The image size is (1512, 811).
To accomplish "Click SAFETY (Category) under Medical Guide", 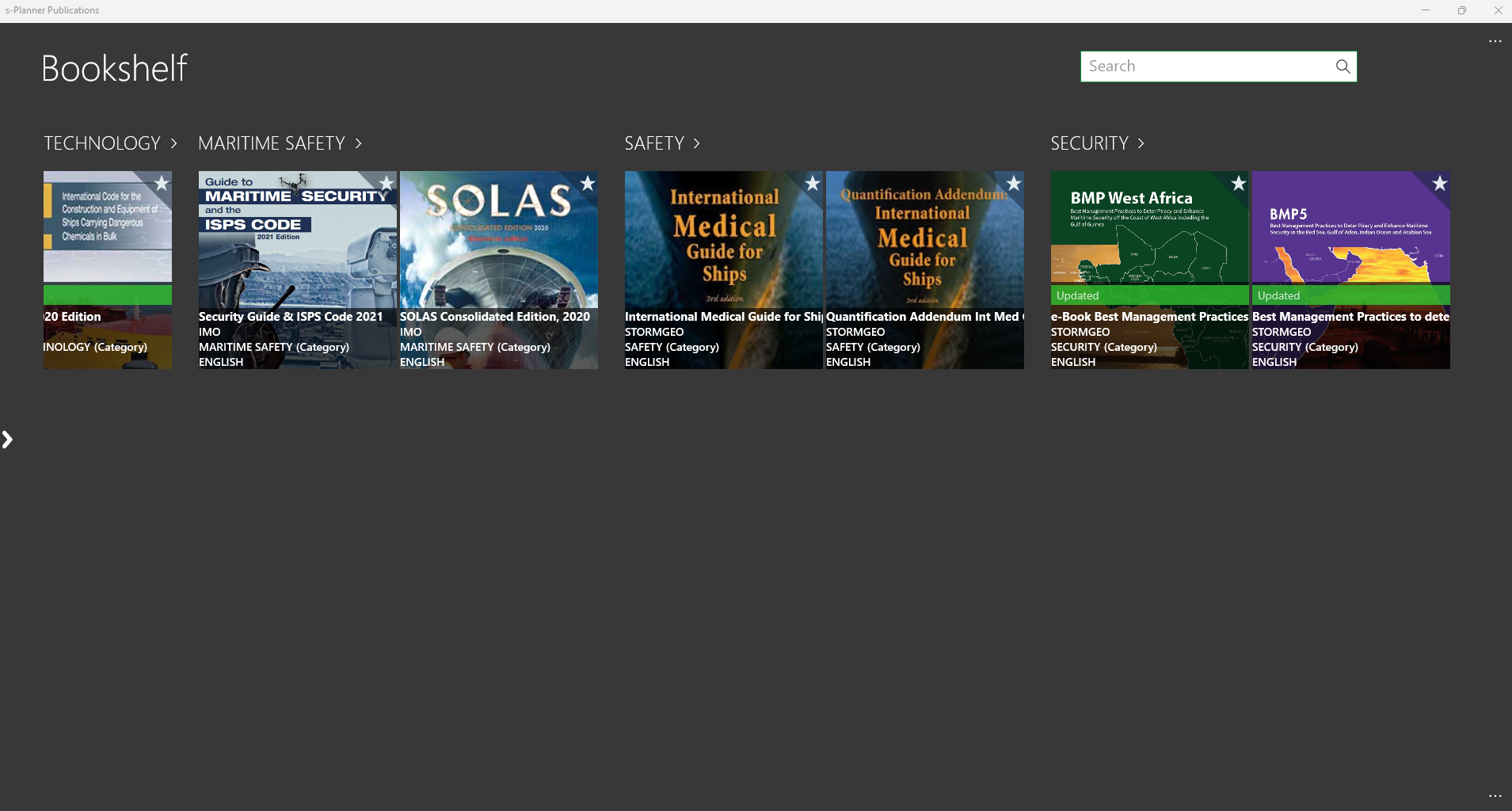I will pos(672,347).
